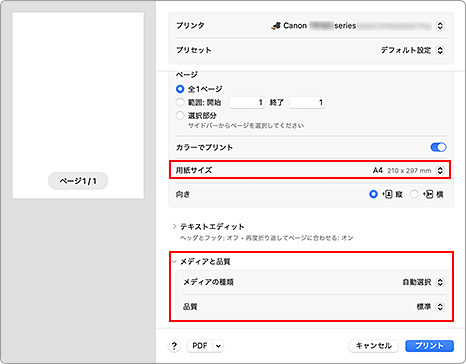Screen dimensions: 466x364
Task: Click the ヘッダとフッタ summary text
Action: 266,238
